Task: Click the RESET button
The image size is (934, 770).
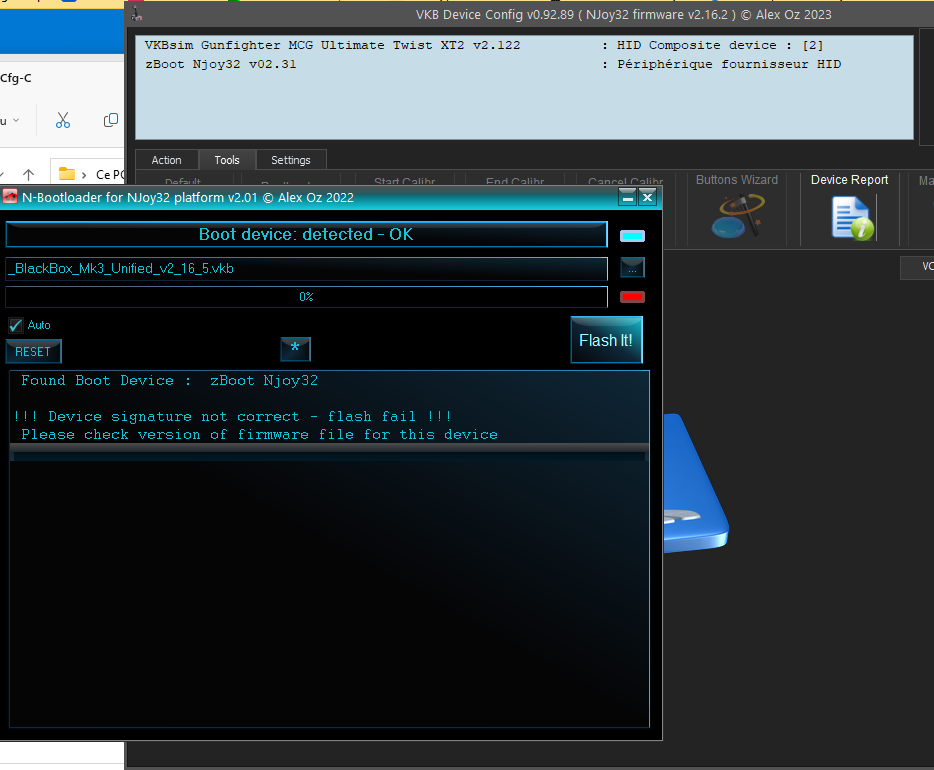Action: 33,351
